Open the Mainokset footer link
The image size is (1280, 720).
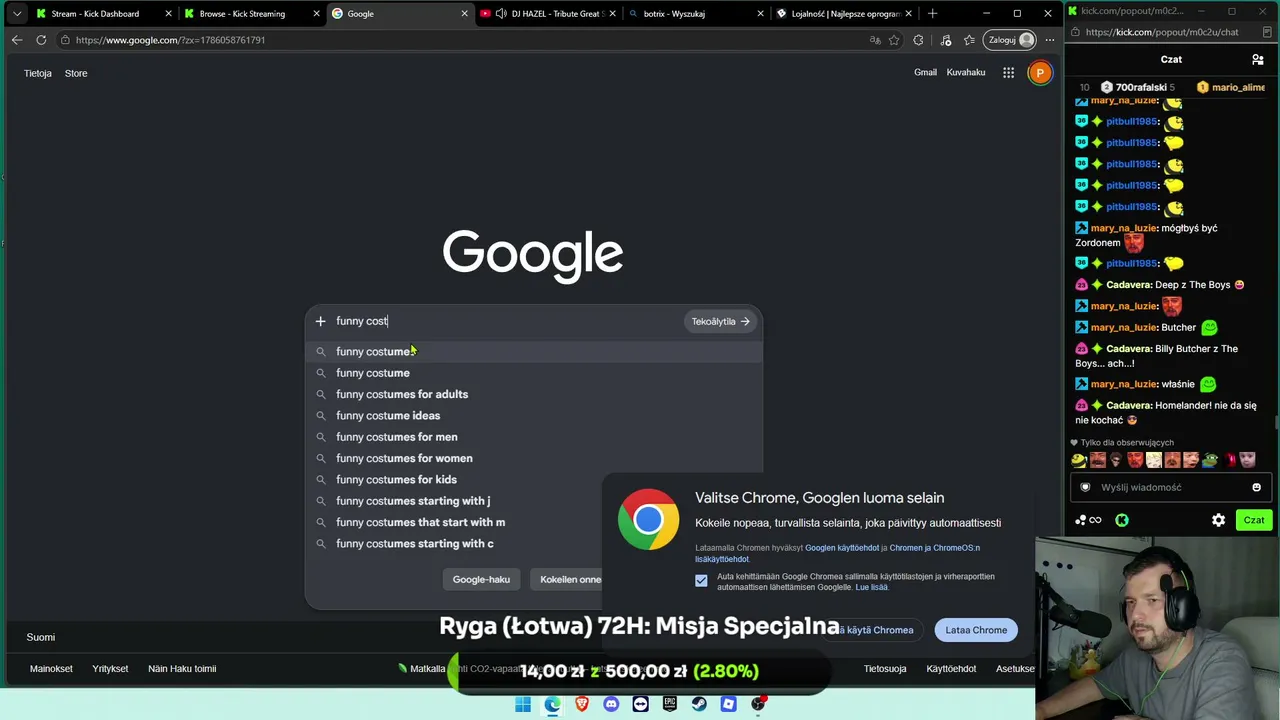[51, 669]
